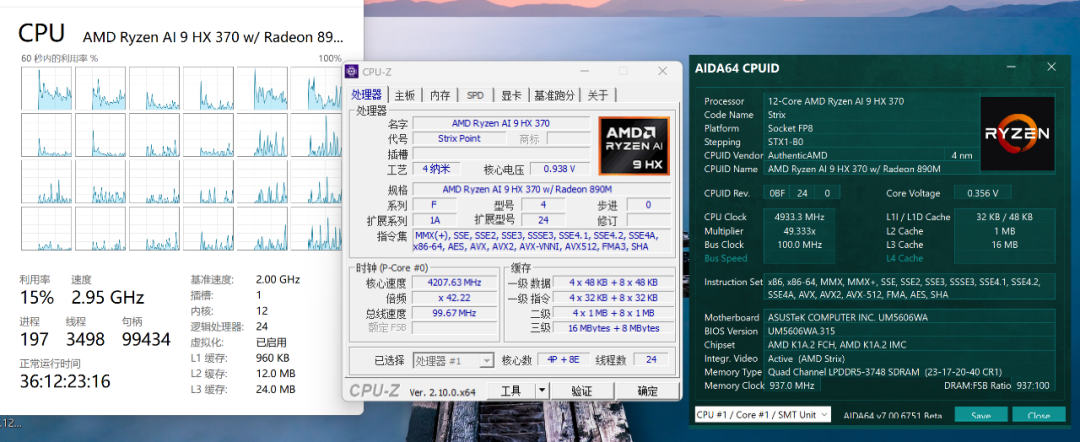Click the 名字 field AMD Ryzen AI 9 HX 370
This screenshot has height=442, width=1080.
point(501,123)
